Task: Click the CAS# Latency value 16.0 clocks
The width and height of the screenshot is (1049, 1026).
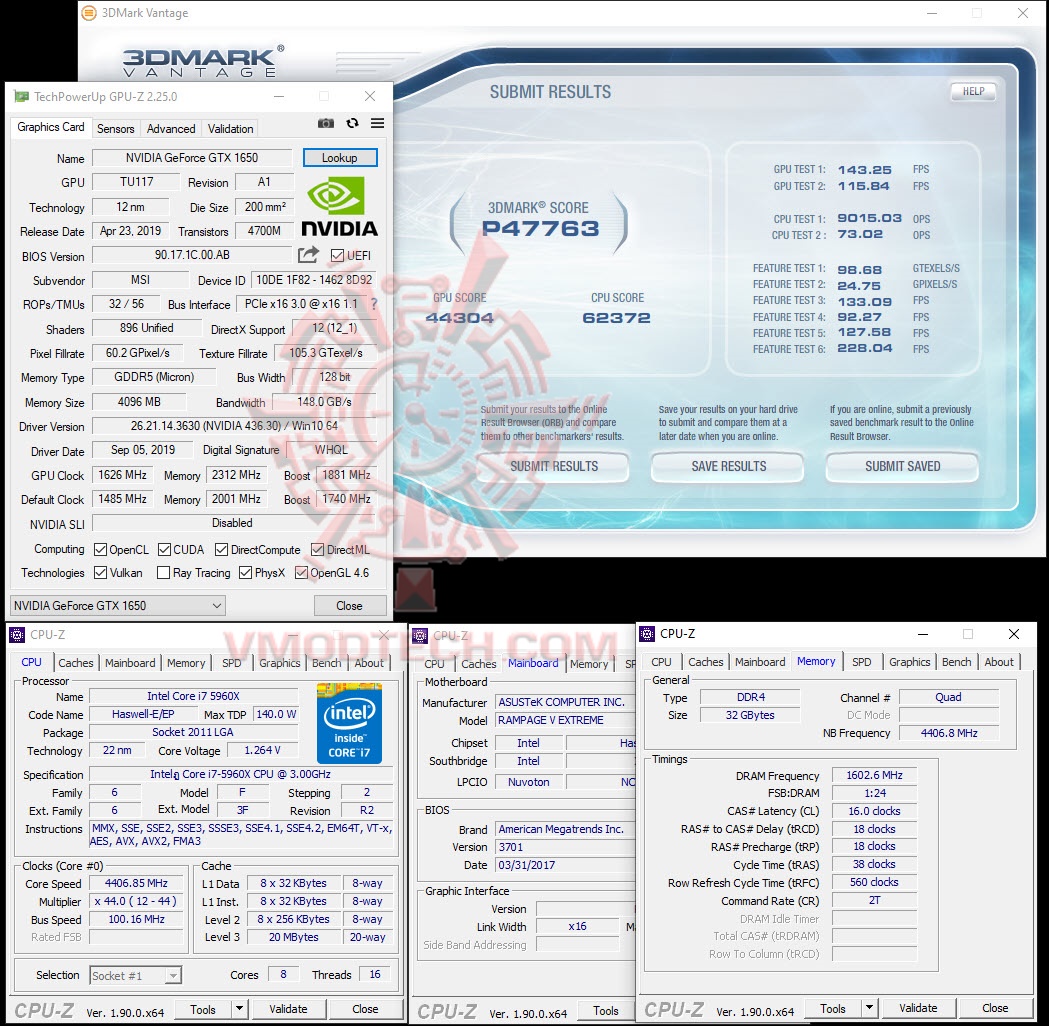Action: (874, 811)
